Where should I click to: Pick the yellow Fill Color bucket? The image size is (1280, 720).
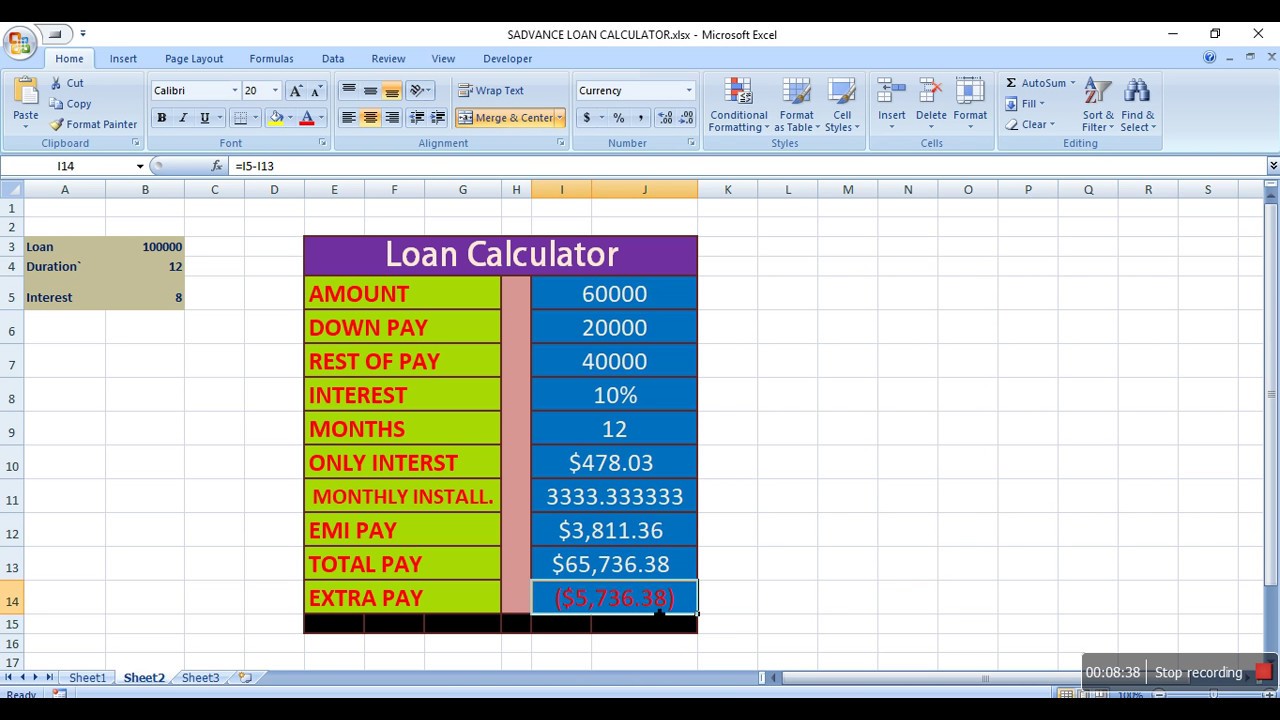coord(276,118)
